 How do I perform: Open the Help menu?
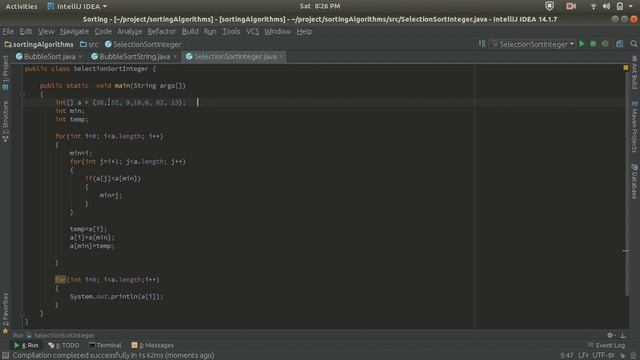pos(304,31)
